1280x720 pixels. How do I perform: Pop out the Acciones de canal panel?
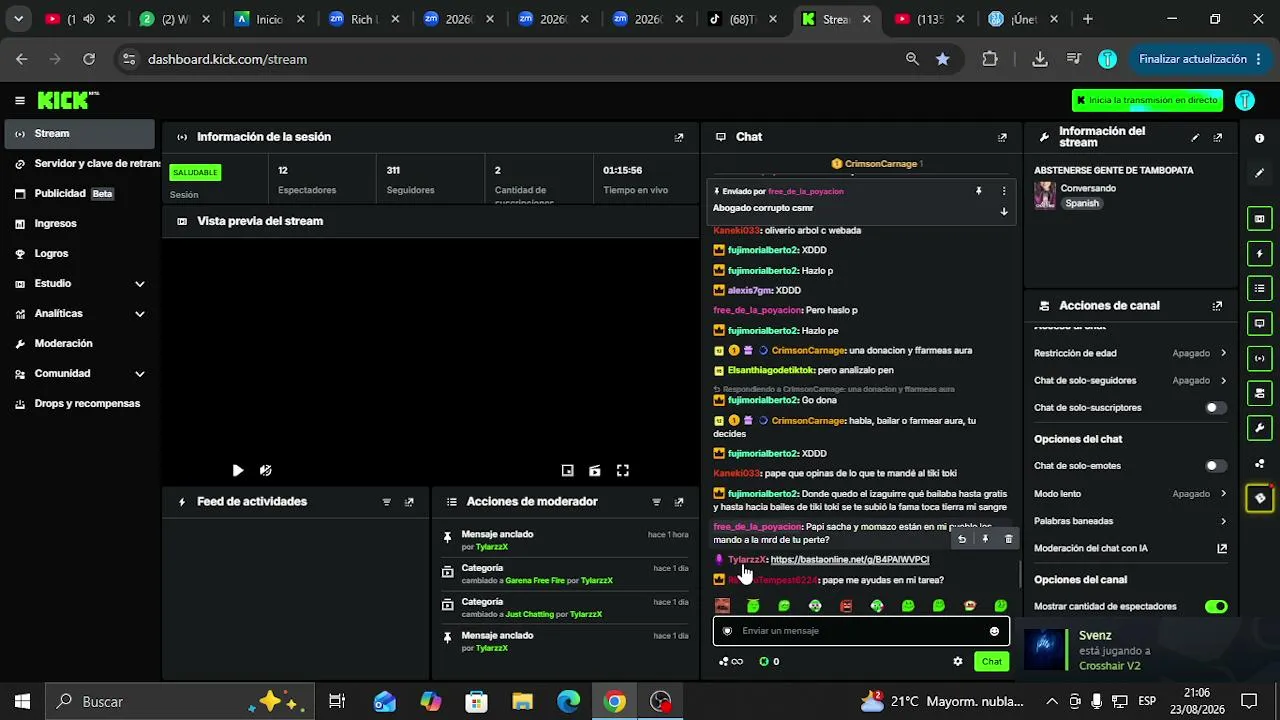point(1217,306)
